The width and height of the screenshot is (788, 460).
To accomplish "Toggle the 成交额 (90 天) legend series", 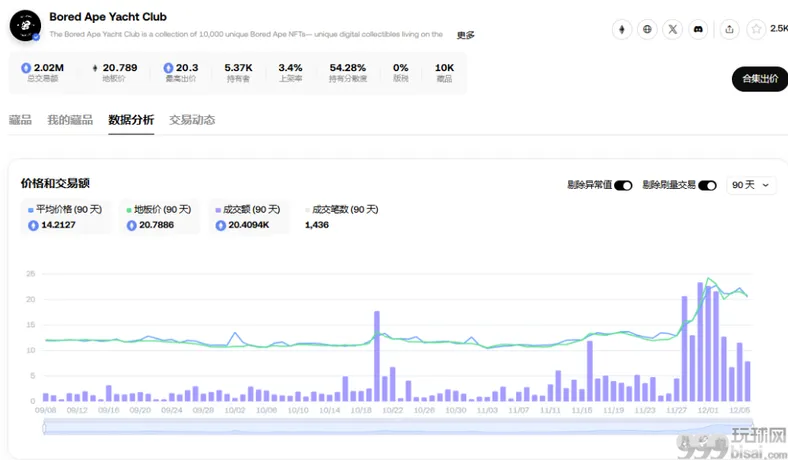I will click(249, 217).
